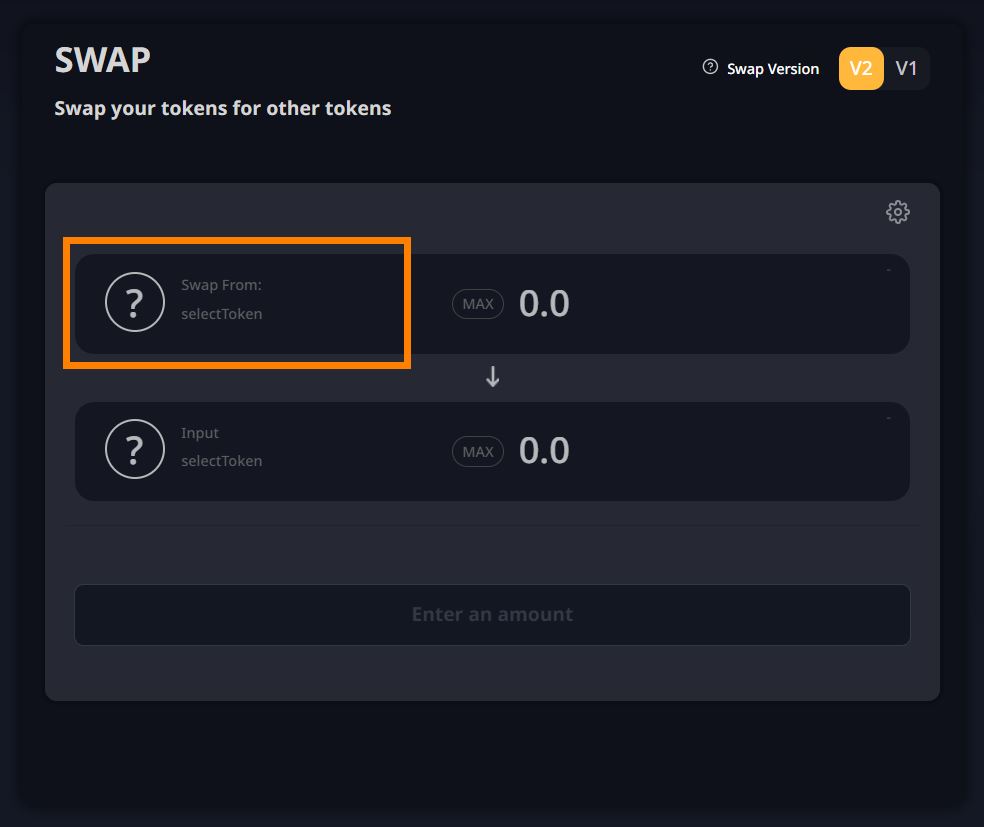The image size is (984, 827).
Task: Click the Swap From token question-mark icon
Action: click(135, 302)
